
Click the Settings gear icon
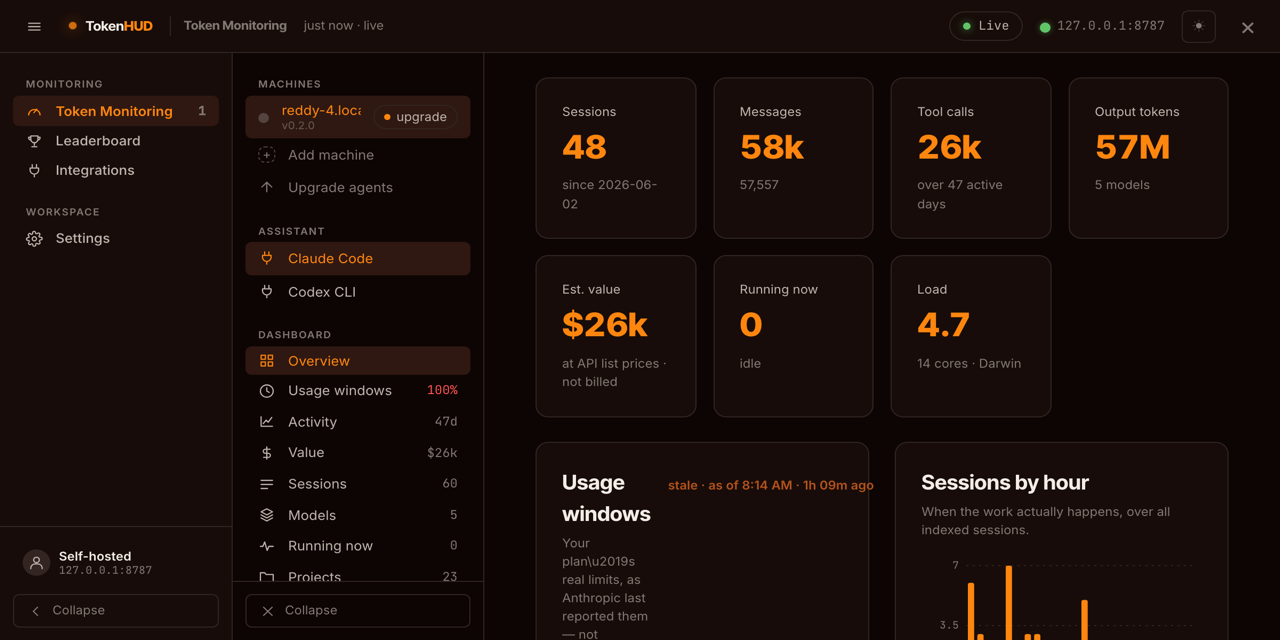34,238
